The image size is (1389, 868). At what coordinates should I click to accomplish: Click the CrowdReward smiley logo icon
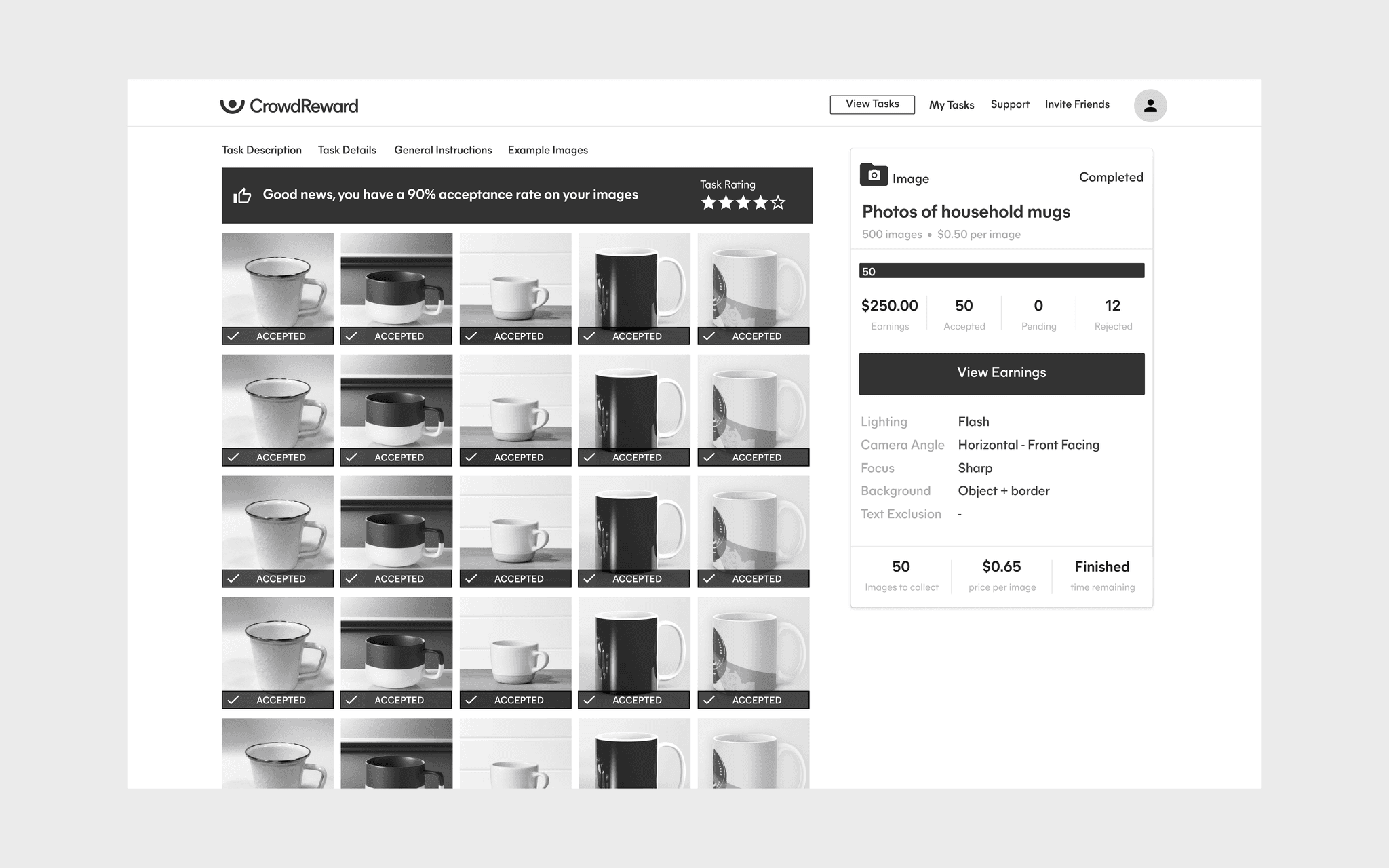tap(232, 106)
